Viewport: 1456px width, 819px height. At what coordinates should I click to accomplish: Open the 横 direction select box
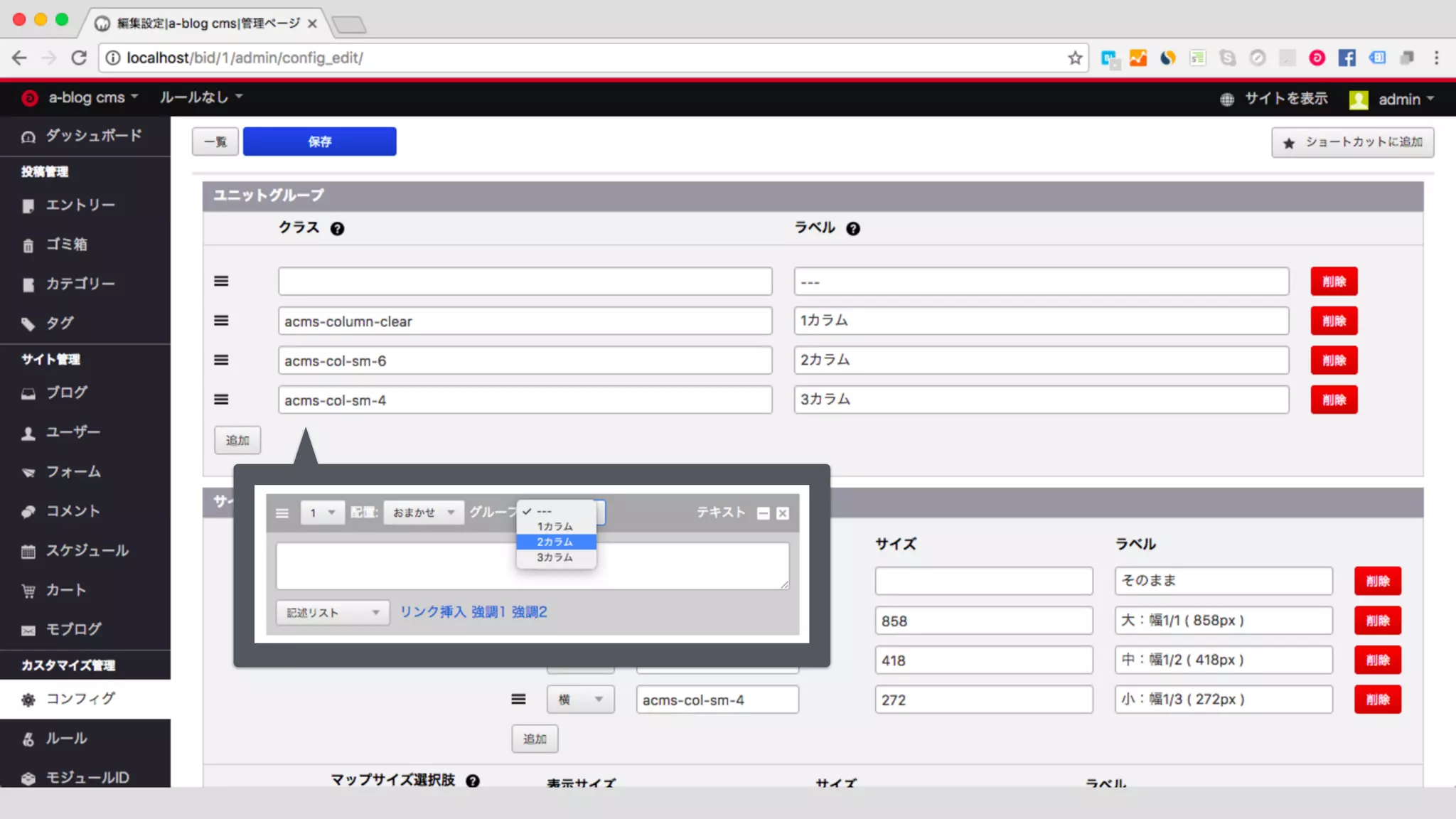tap(580, 700)
